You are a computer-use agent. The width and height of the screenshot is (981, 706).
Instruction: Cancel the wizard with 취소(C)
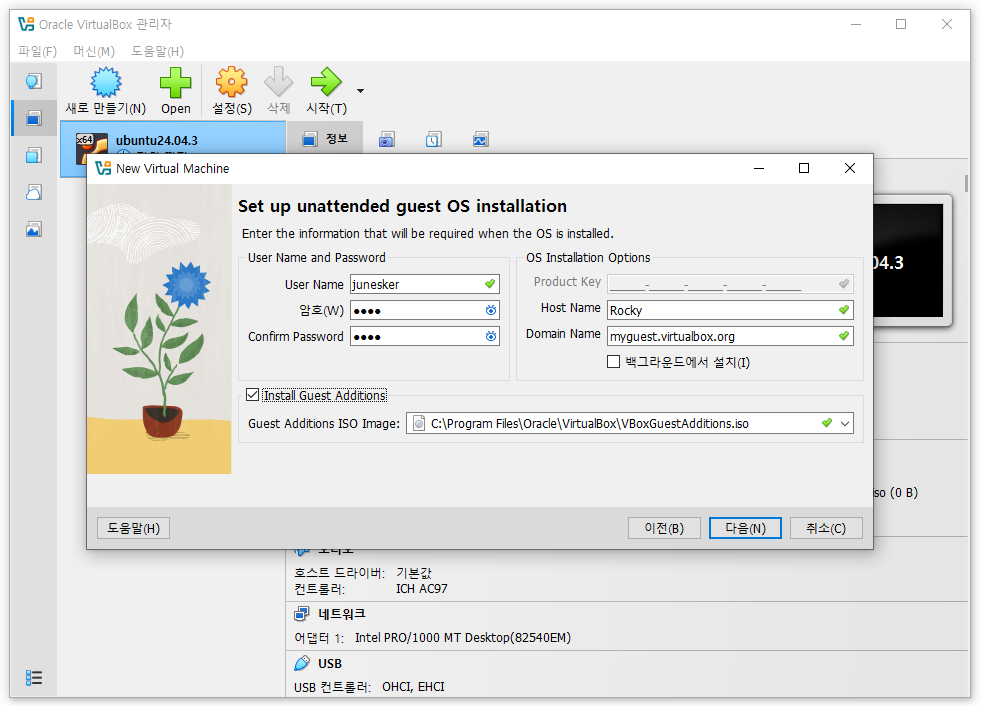tap(826, 528)
